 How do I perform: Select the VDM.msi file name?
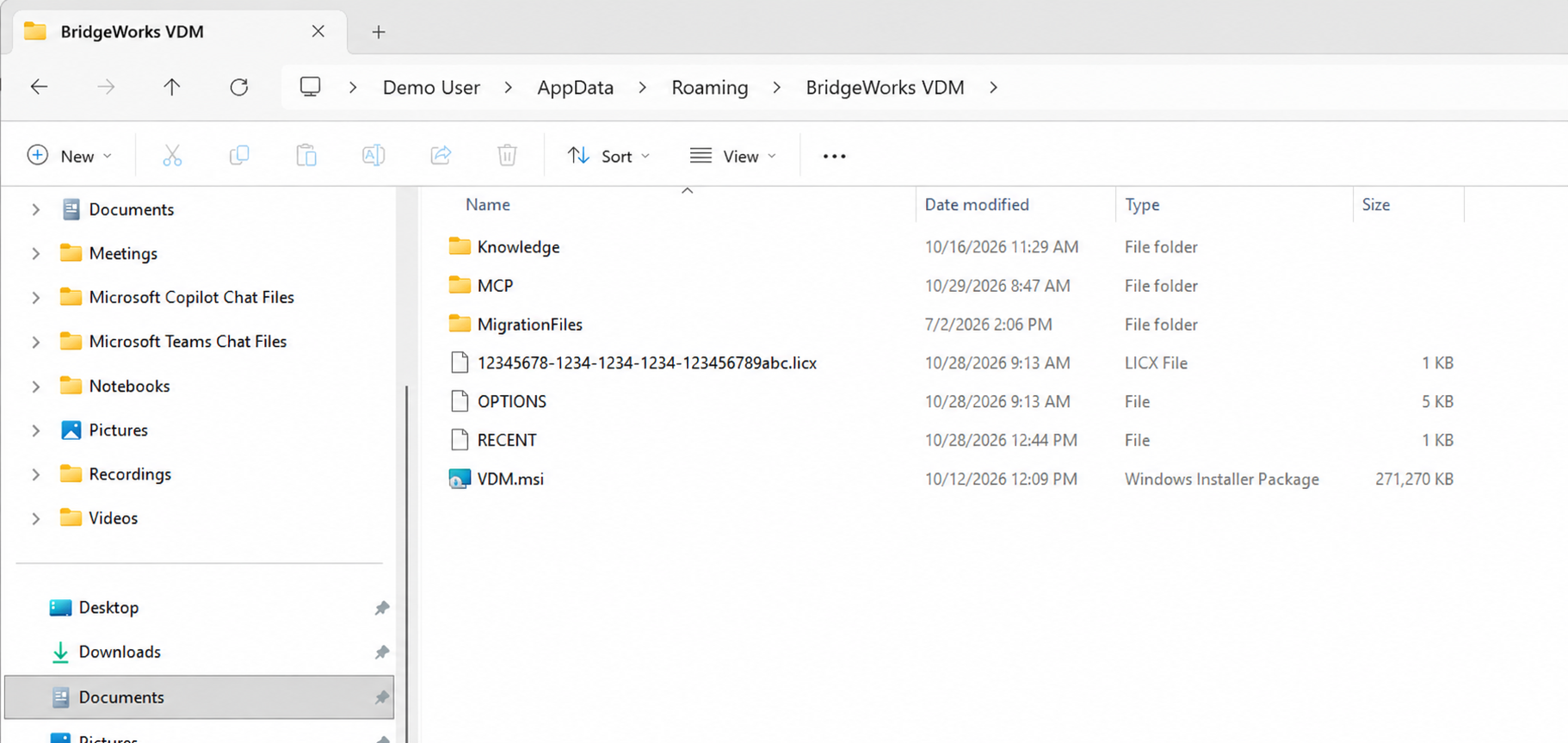click(x=510, y=479)
